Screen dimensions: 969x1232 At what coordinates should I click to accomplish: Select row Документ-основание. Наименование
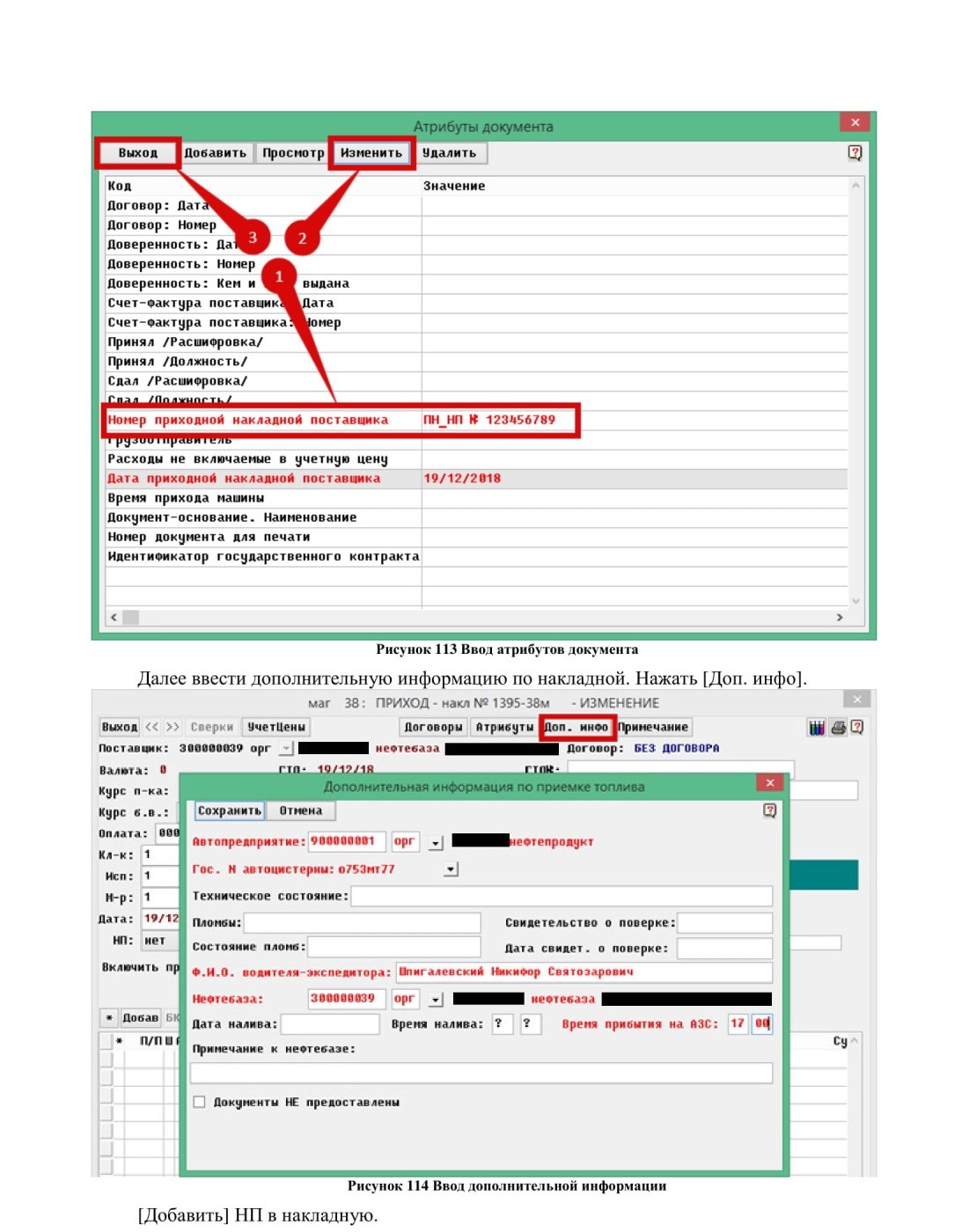point(476,517)
